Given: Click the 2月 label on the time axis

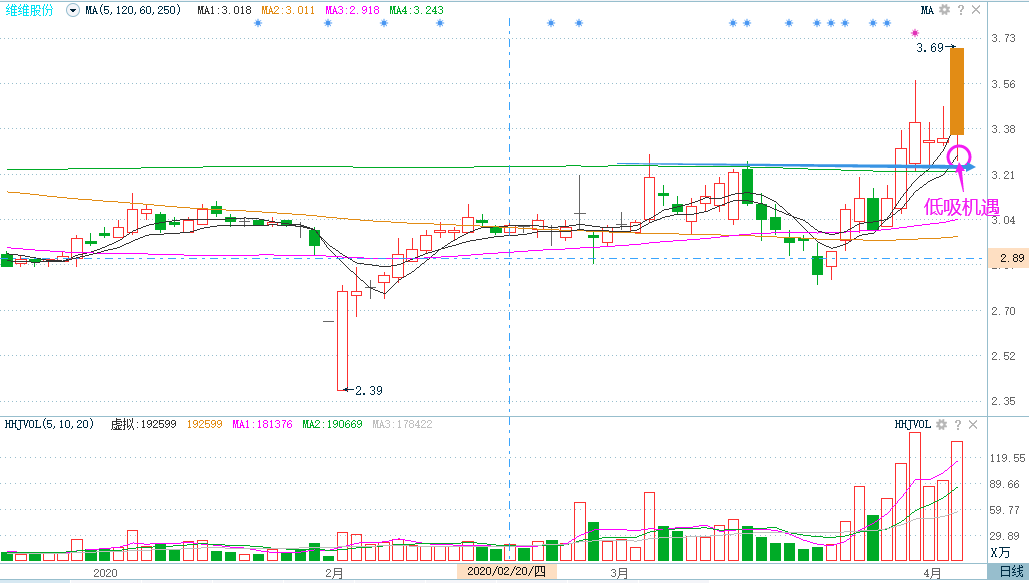Looking at the screenshot, I should 334,573.
